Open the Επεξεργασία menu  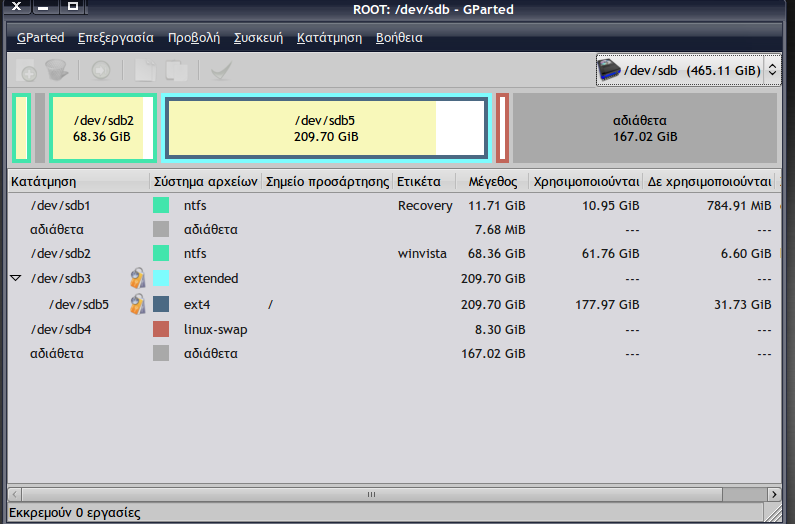[116, 38]
